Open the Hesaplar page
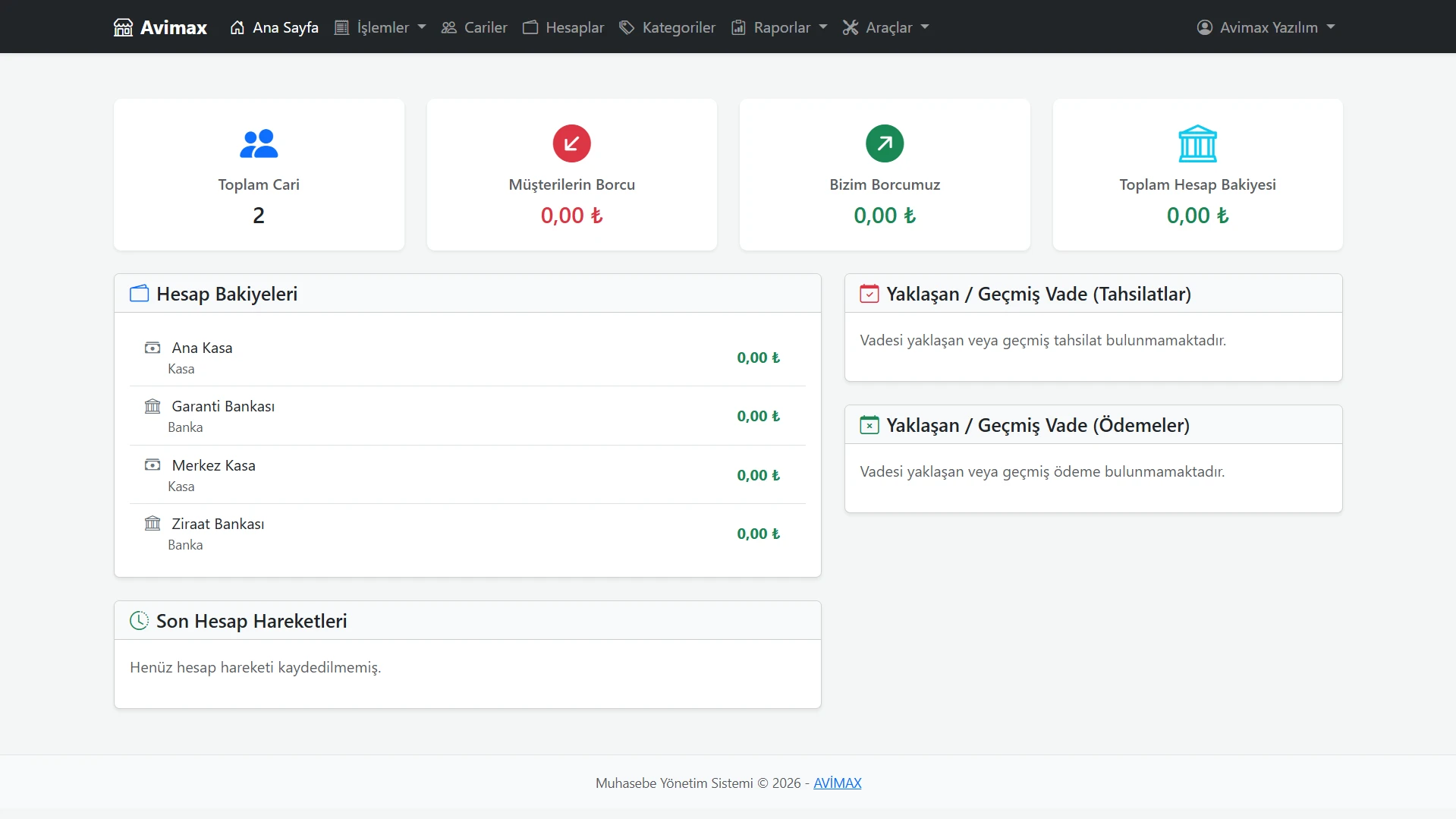 point(564,27)
